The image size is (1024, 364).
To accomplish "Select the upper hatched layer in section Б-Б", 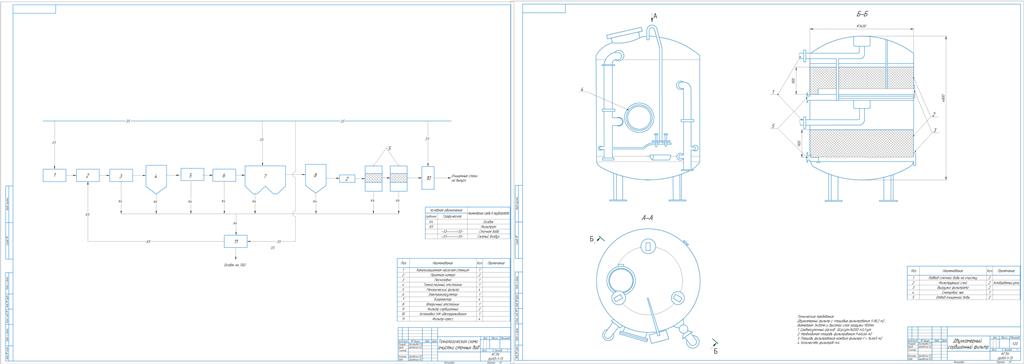I will (861, 78).
